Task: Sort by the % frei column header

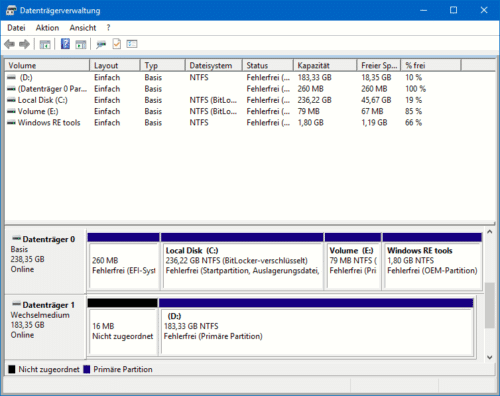Action: pyautogui.click(x=431, y=65)
